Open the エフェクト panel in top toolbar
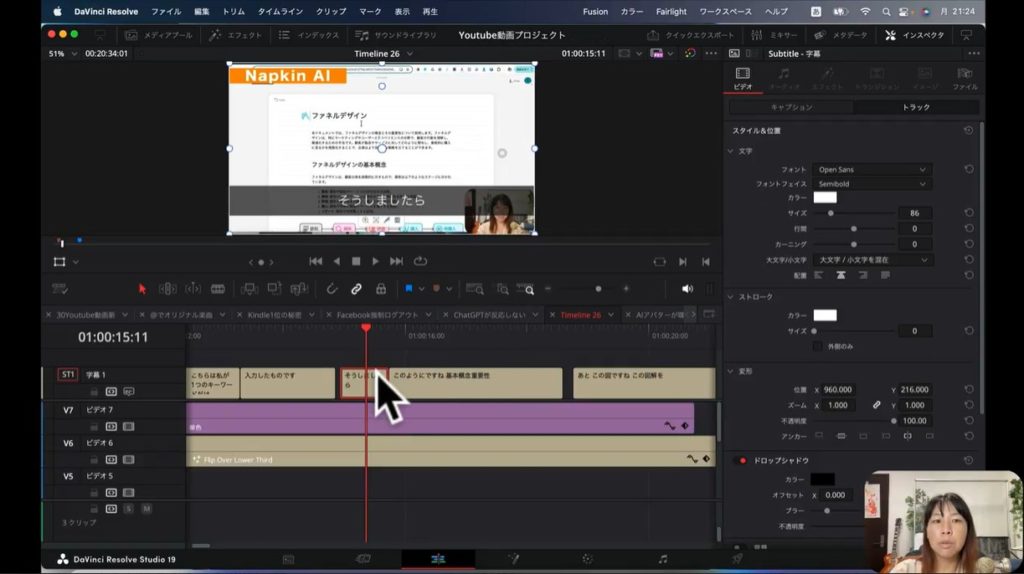Screen dimensions: 1024x574 [236, 35]
